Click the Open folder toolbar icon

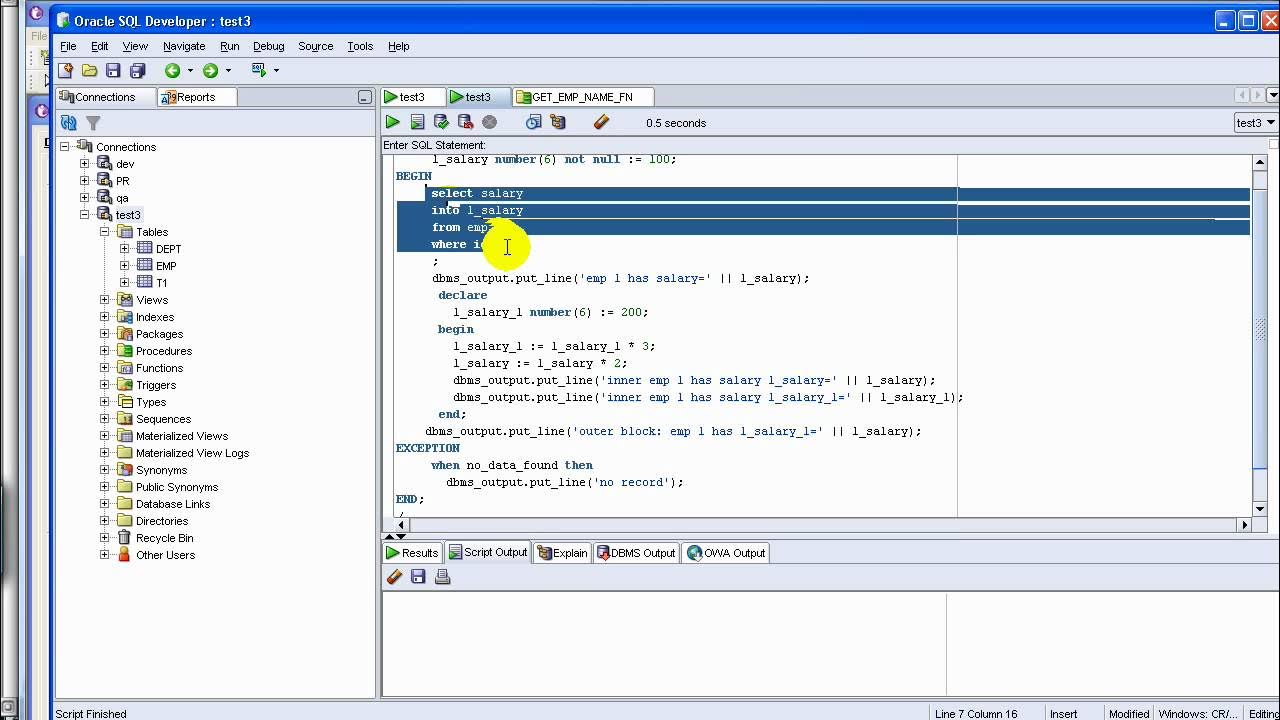tap(89, 70)
